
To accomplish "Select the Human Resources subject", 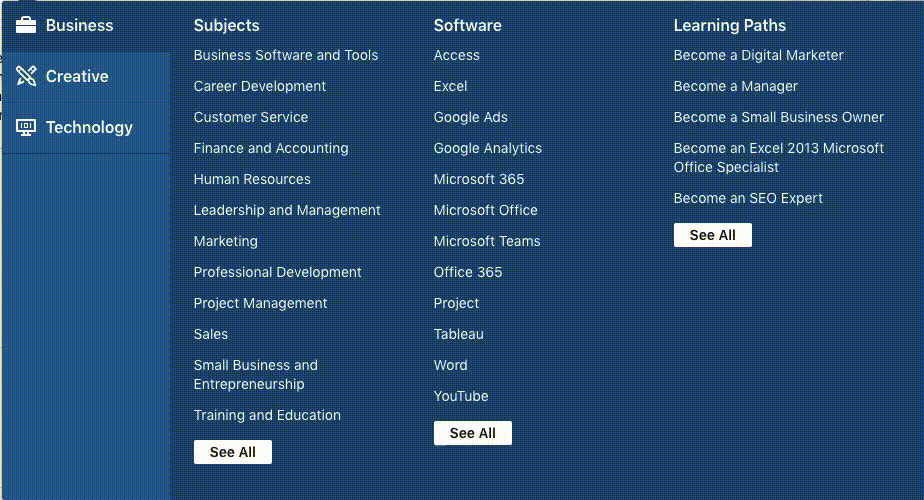I will point(252,179).
